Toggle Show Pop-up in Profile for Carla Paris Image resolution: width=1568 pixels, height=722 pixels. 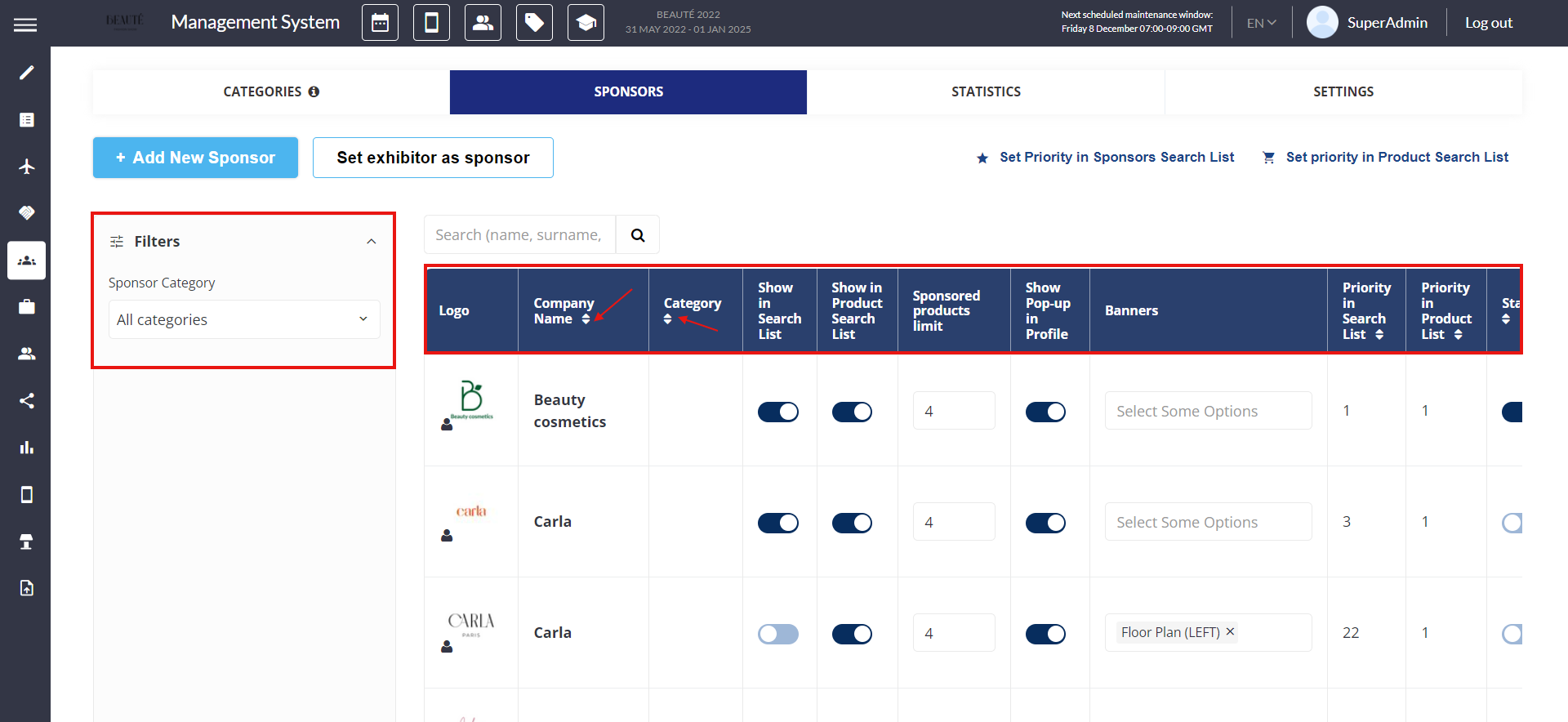(1045, 634)
